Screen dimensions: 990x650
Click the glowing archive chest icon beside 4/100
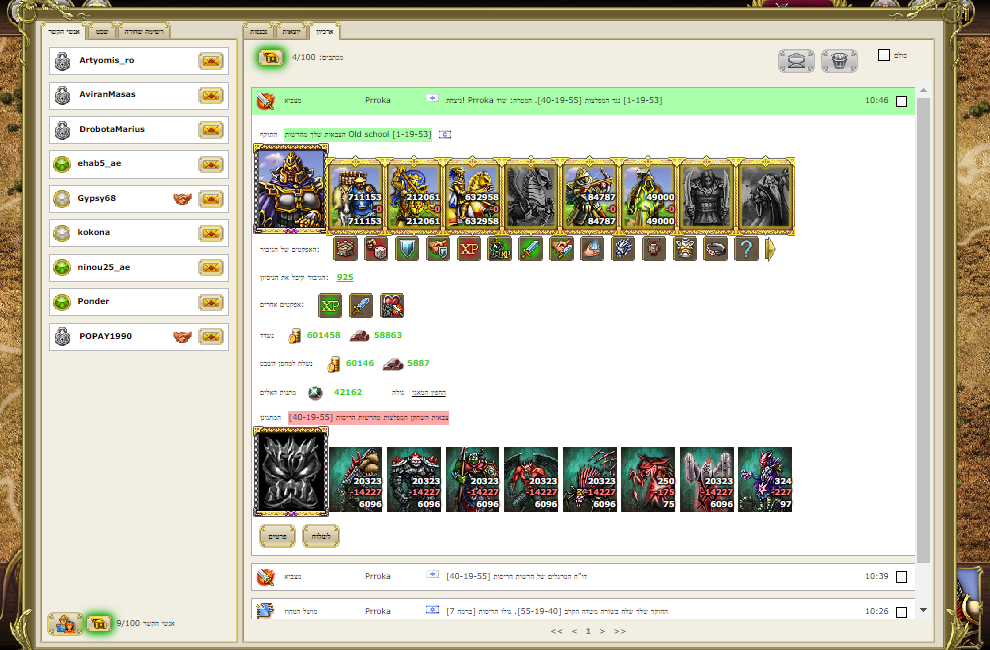271,58
